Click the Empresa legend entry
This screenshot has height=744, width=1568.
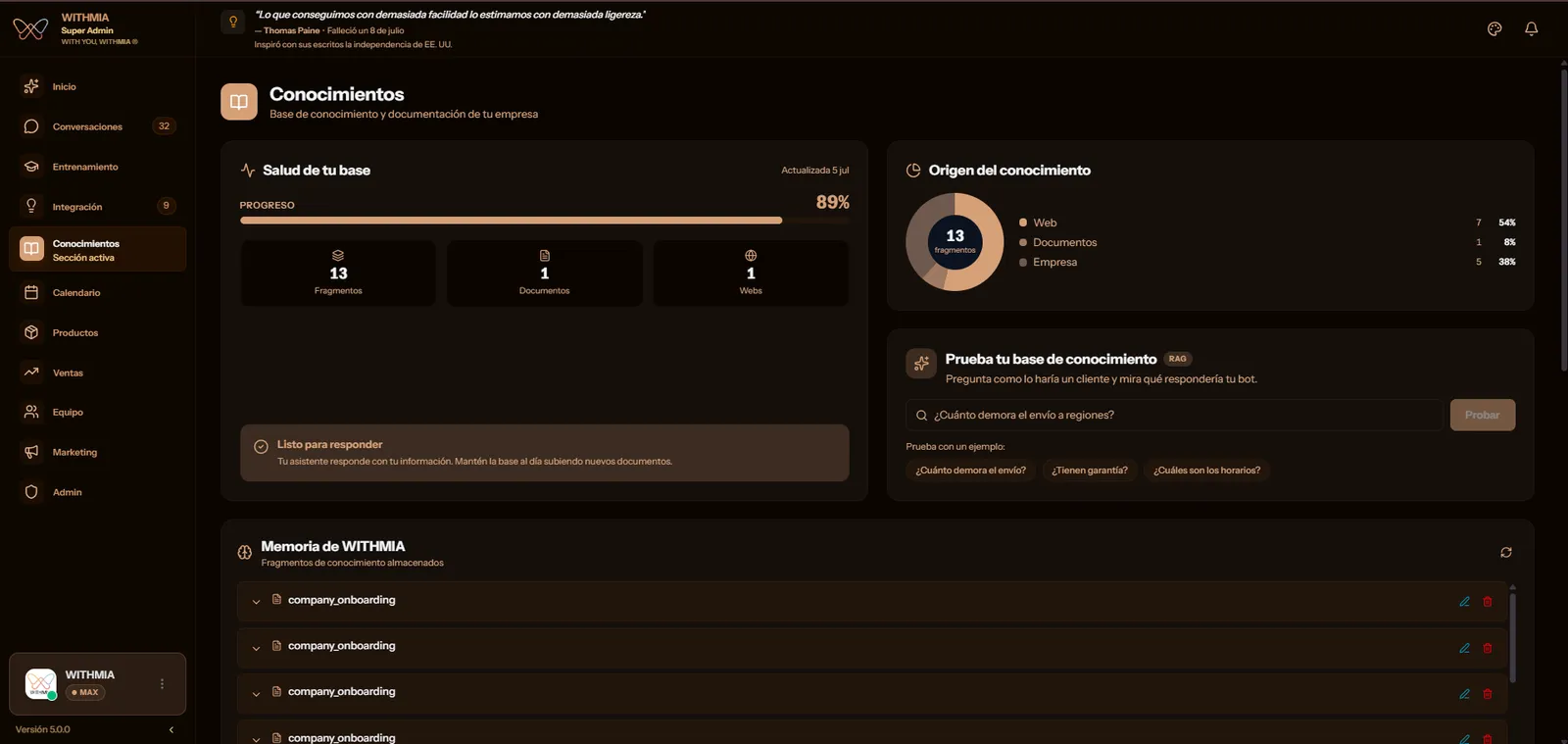tap(1048, 262)
